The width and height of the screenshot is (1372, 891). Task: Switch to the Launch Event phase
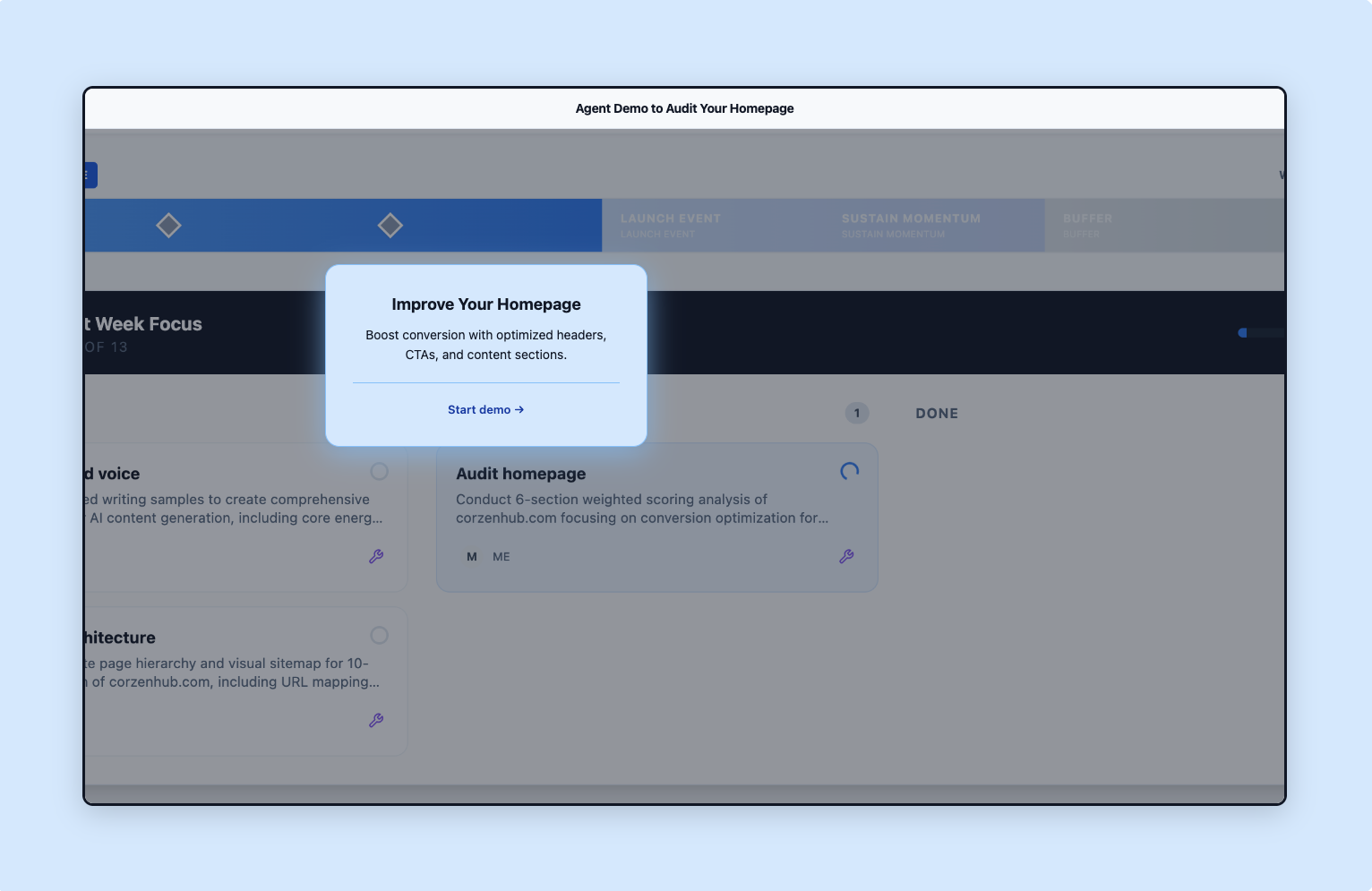[x=707, y=225]
